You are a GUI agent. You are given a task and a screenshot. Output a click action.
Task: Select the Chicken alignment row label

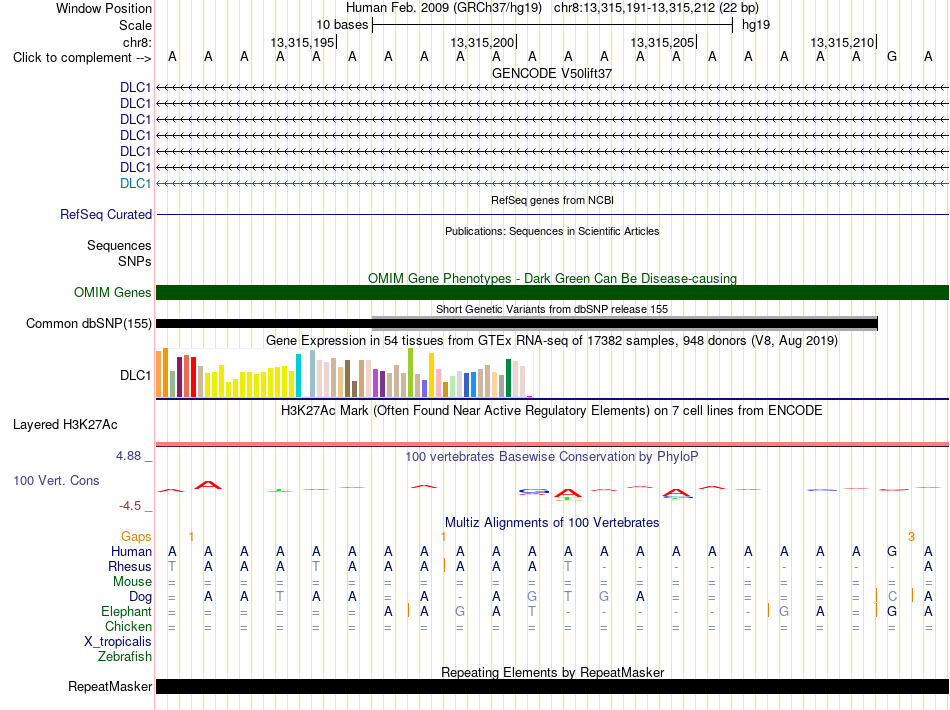(x=128, y=626)
